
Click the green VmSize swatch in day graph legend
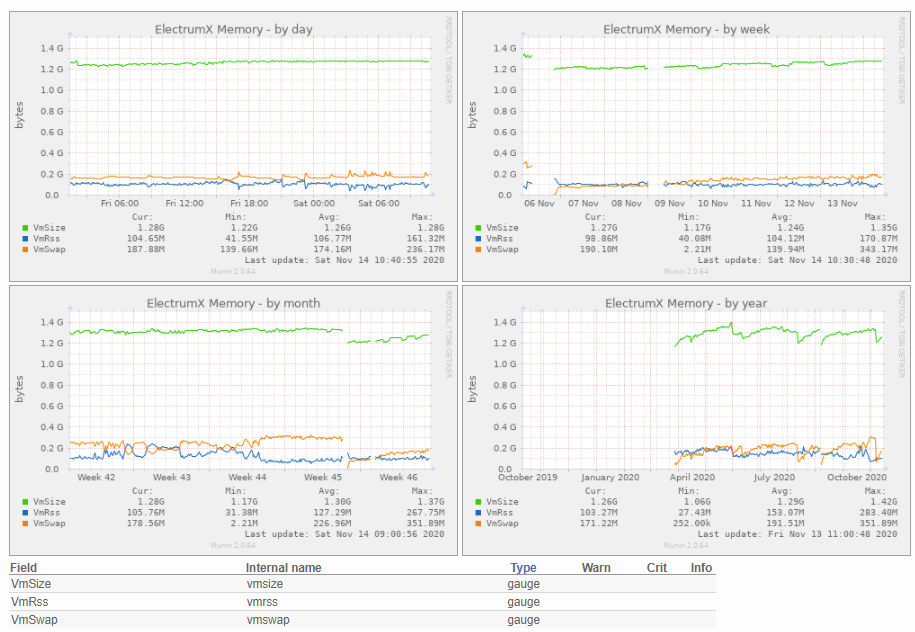pyautogui.click(x=25, y=228)
